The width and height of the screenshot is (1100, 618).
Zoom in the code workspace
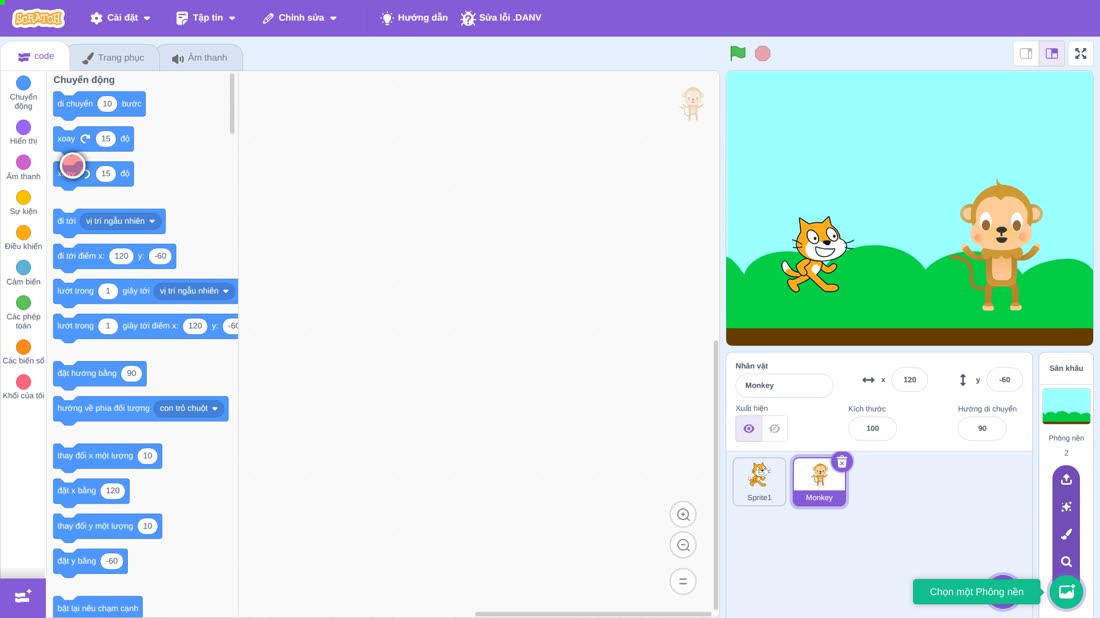pyautogui.click(x=683, y=514)
